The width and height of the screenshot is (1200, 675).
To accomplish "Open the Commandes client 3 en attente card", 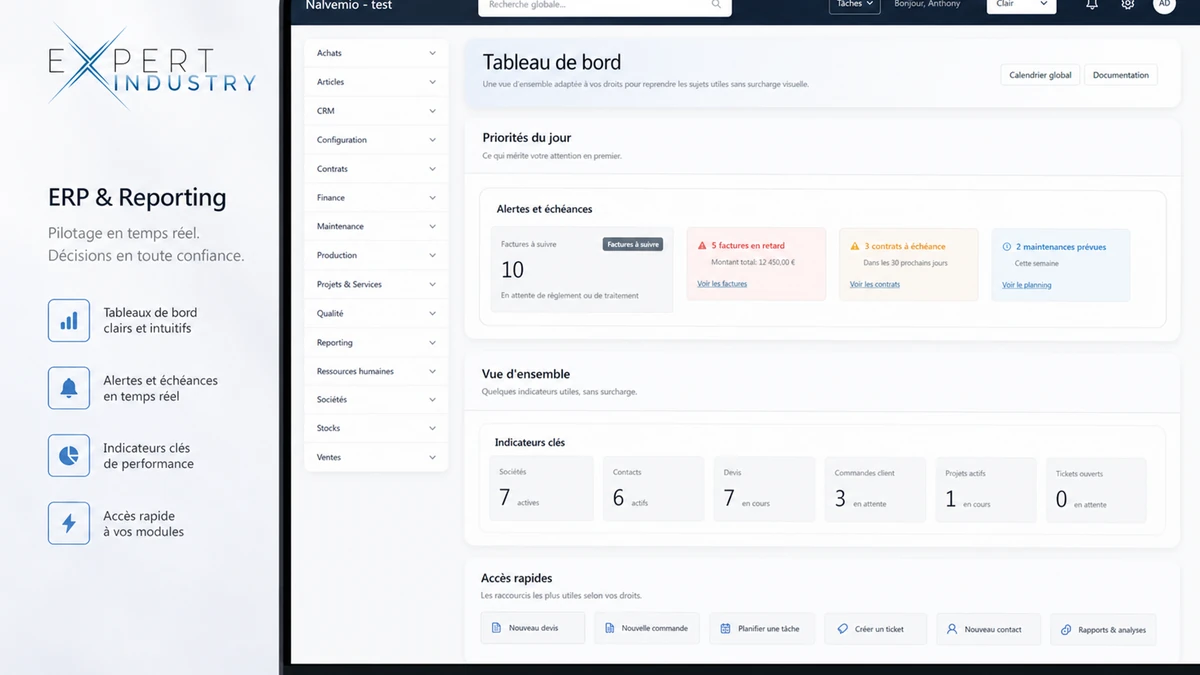I will point(875,489).
